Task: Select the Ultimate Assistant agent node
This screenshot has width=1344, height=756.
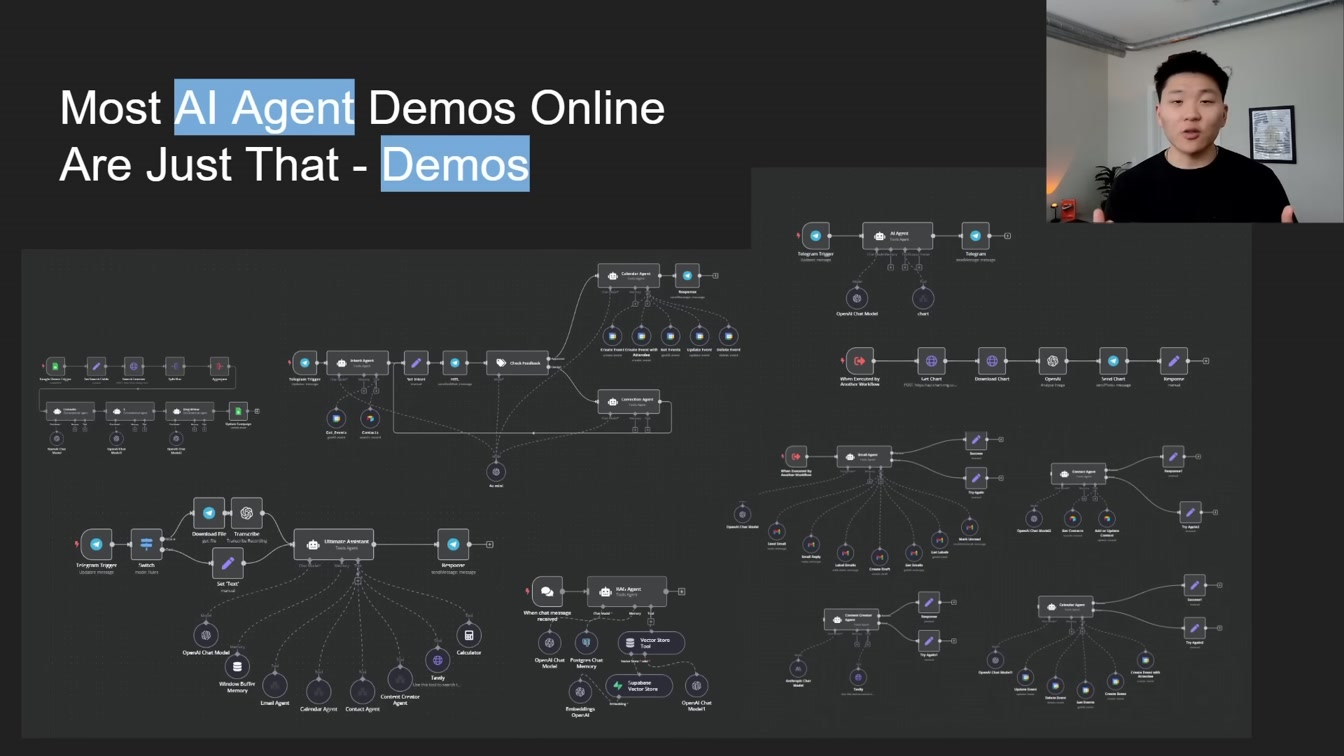Action: pos(334,544)
